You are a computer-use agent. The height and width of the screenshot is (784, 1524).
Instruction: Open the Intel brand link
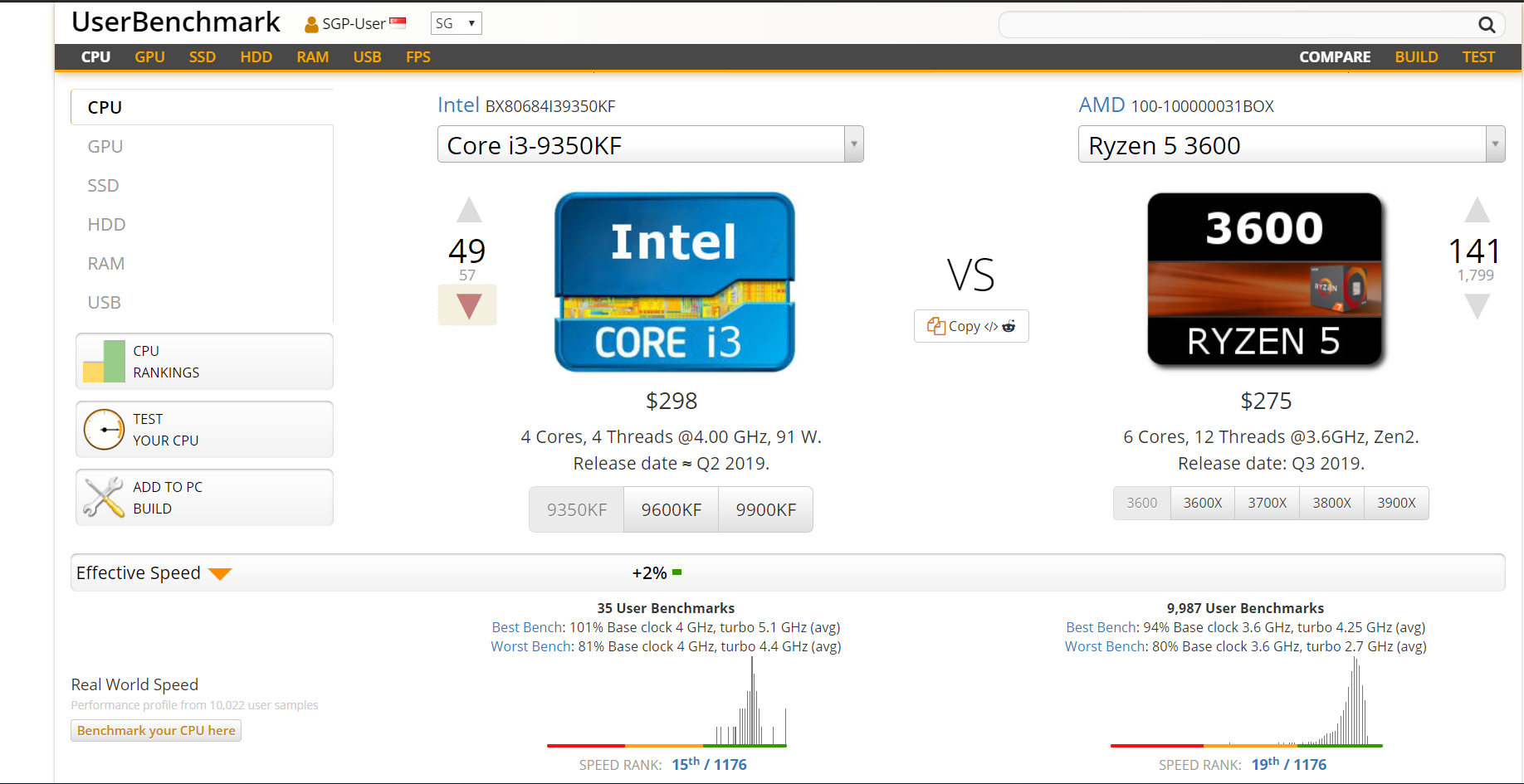[458, 105]
